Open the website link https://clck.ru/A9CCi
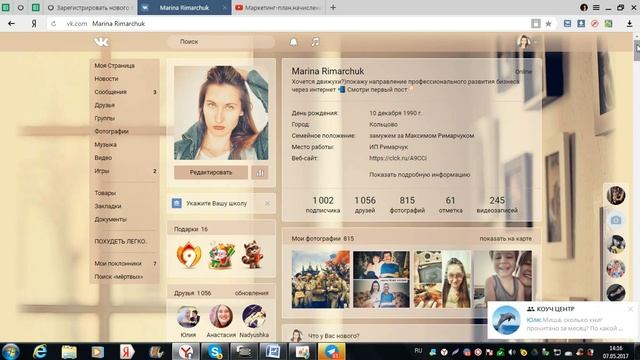This screenshot has height=360, width=640. tap(398, 158)
